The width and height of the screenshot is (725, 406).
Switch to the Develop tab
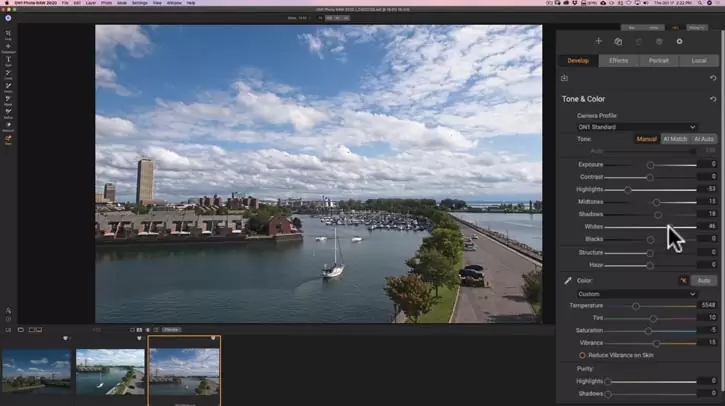coord(578,61)
